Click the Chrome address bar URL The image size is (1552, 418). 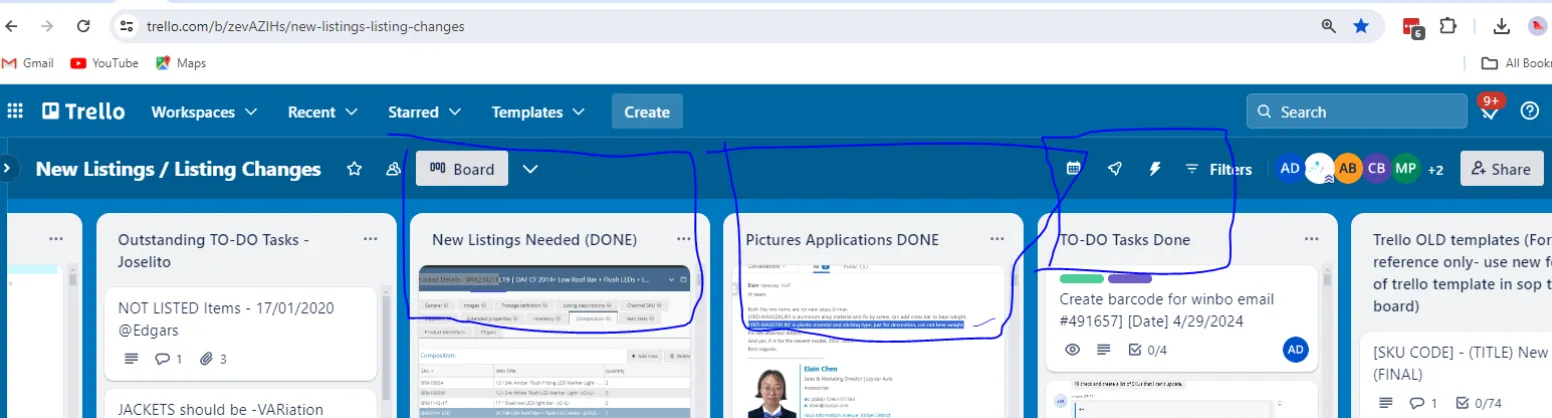[x=305, y=27]
